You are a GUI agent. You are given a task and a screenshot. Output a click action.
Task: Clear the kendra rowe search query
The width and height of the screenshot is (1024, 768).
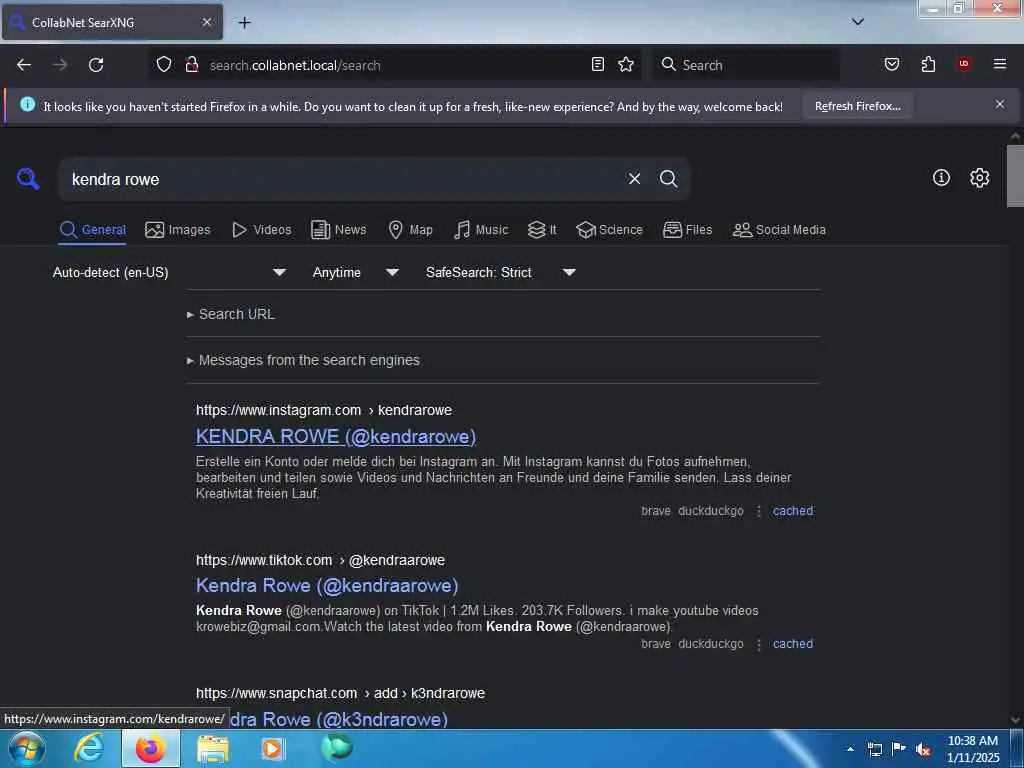pos(634,179)
